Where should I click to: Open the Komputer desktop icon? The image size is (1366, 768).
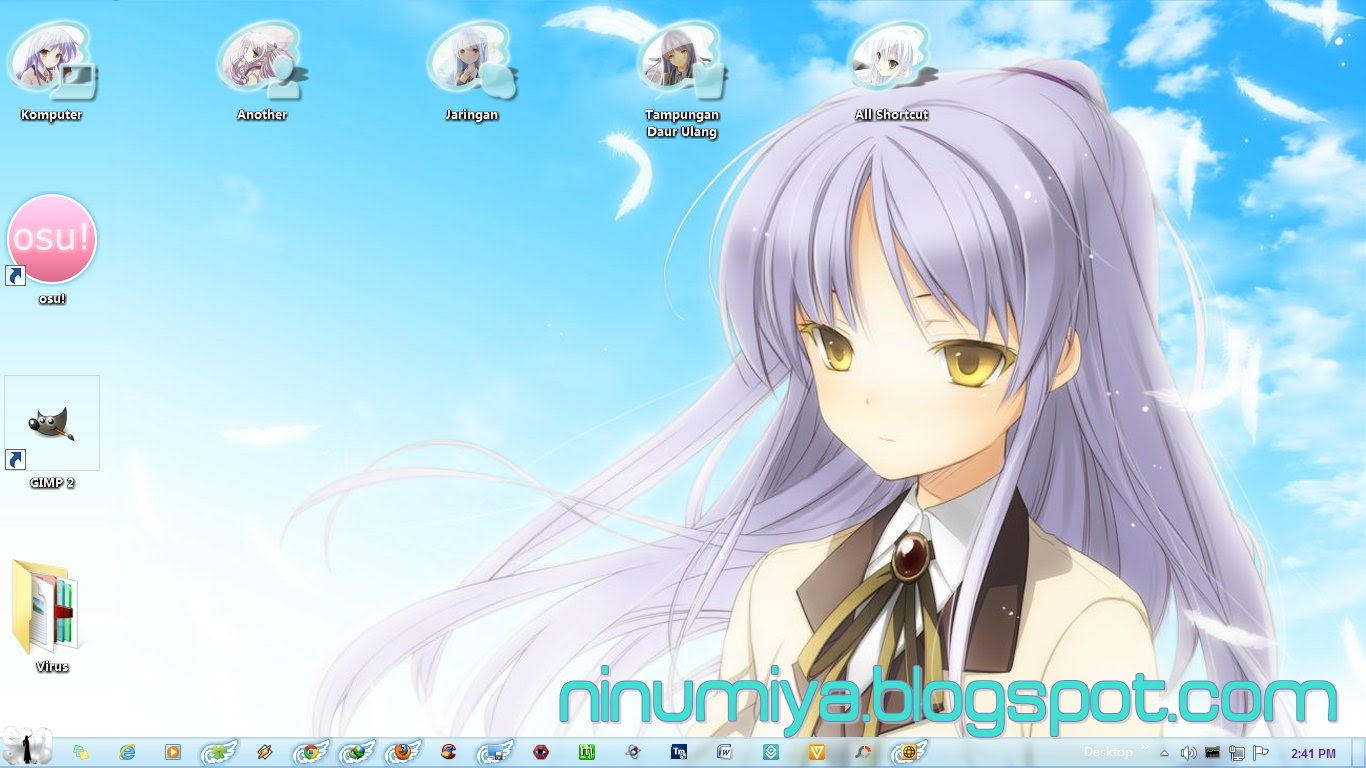coord(51,70)
